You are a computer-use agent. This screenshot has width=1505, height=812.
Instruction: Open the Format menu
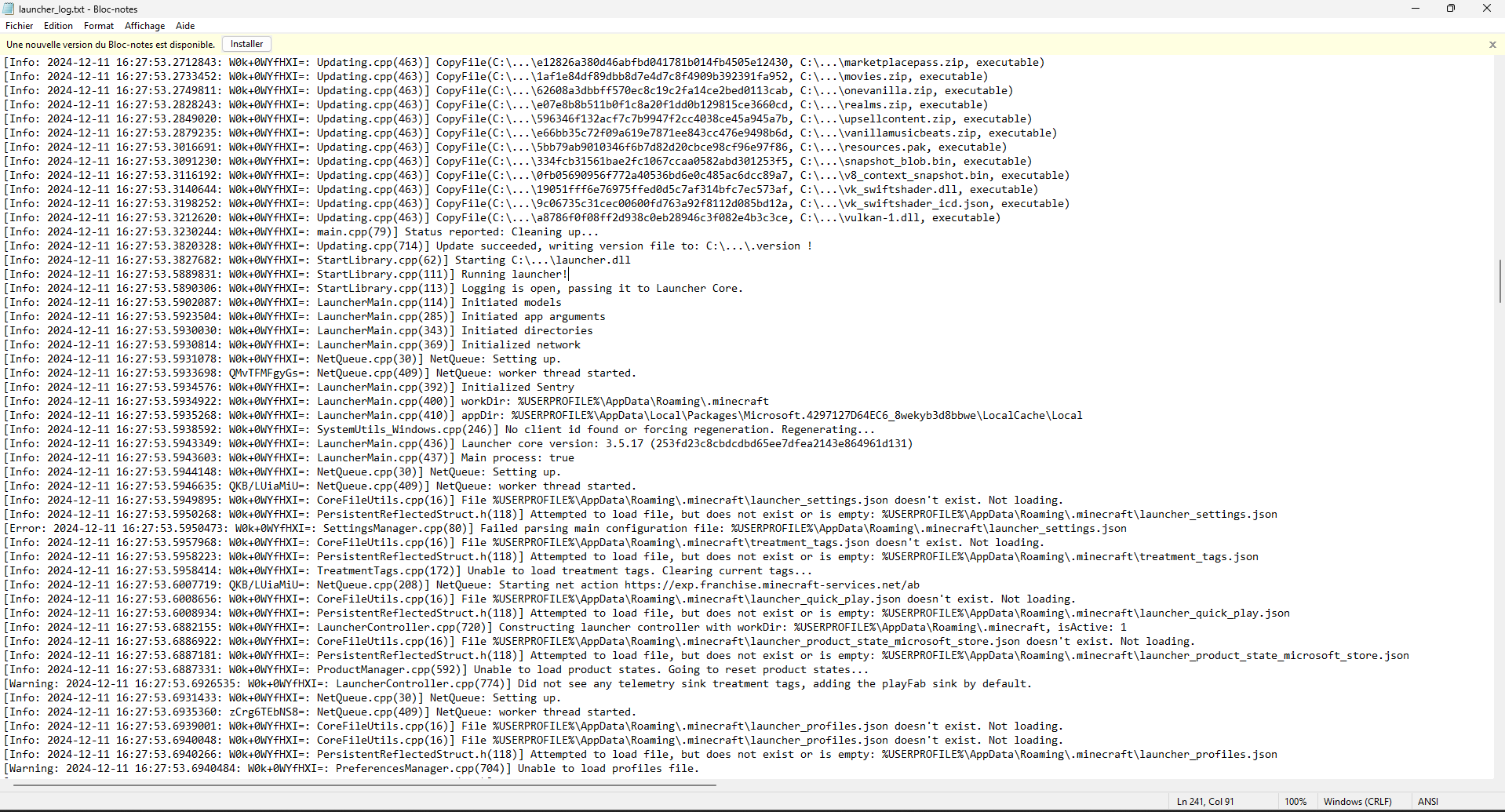point(99,26)
